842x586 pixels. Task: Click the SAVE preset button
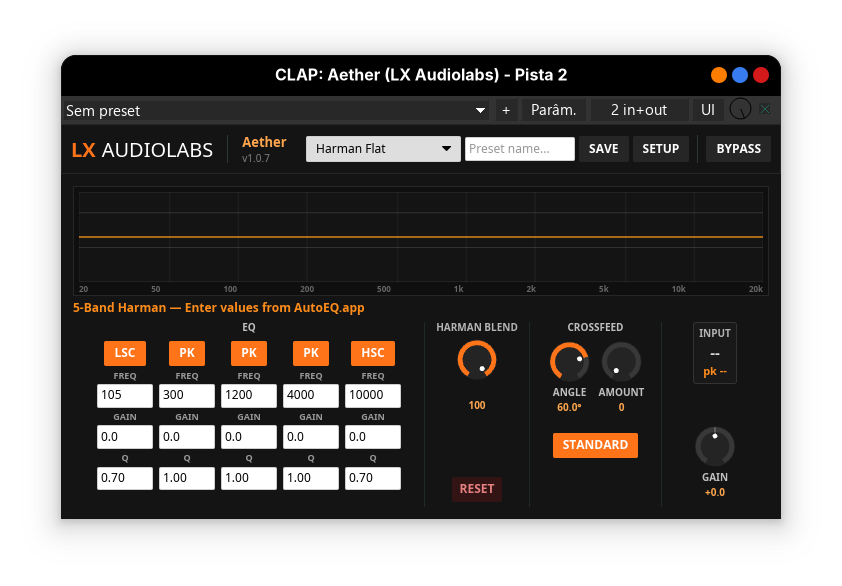click(x=604, y=149)
